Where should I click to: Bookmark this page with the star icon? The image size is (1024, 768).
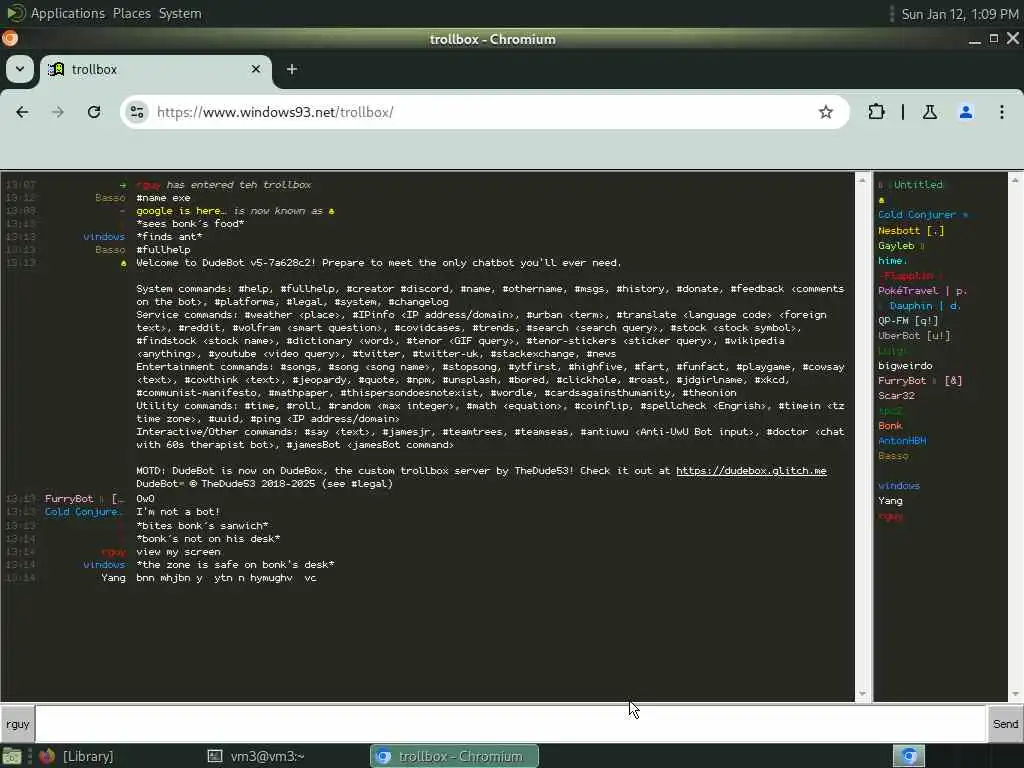(825, 112)
